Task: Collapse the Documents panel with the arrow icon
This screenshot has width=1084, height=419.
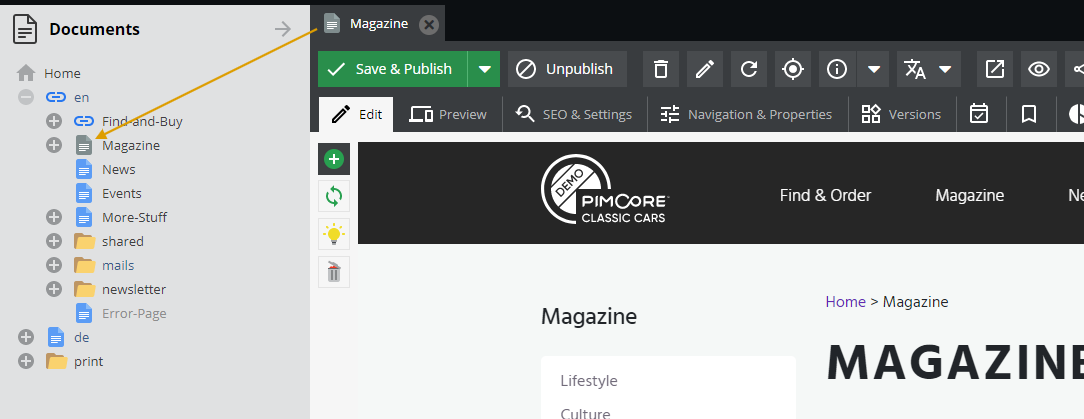Action: [x=283, y=28]
